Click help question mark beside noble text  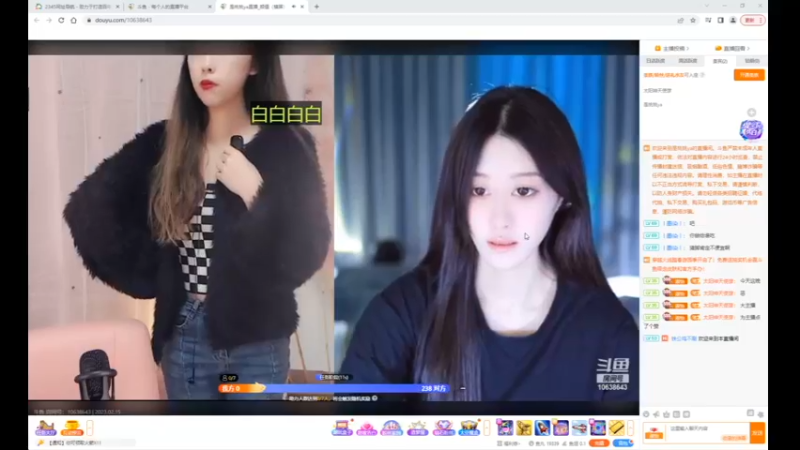point(703,75)
